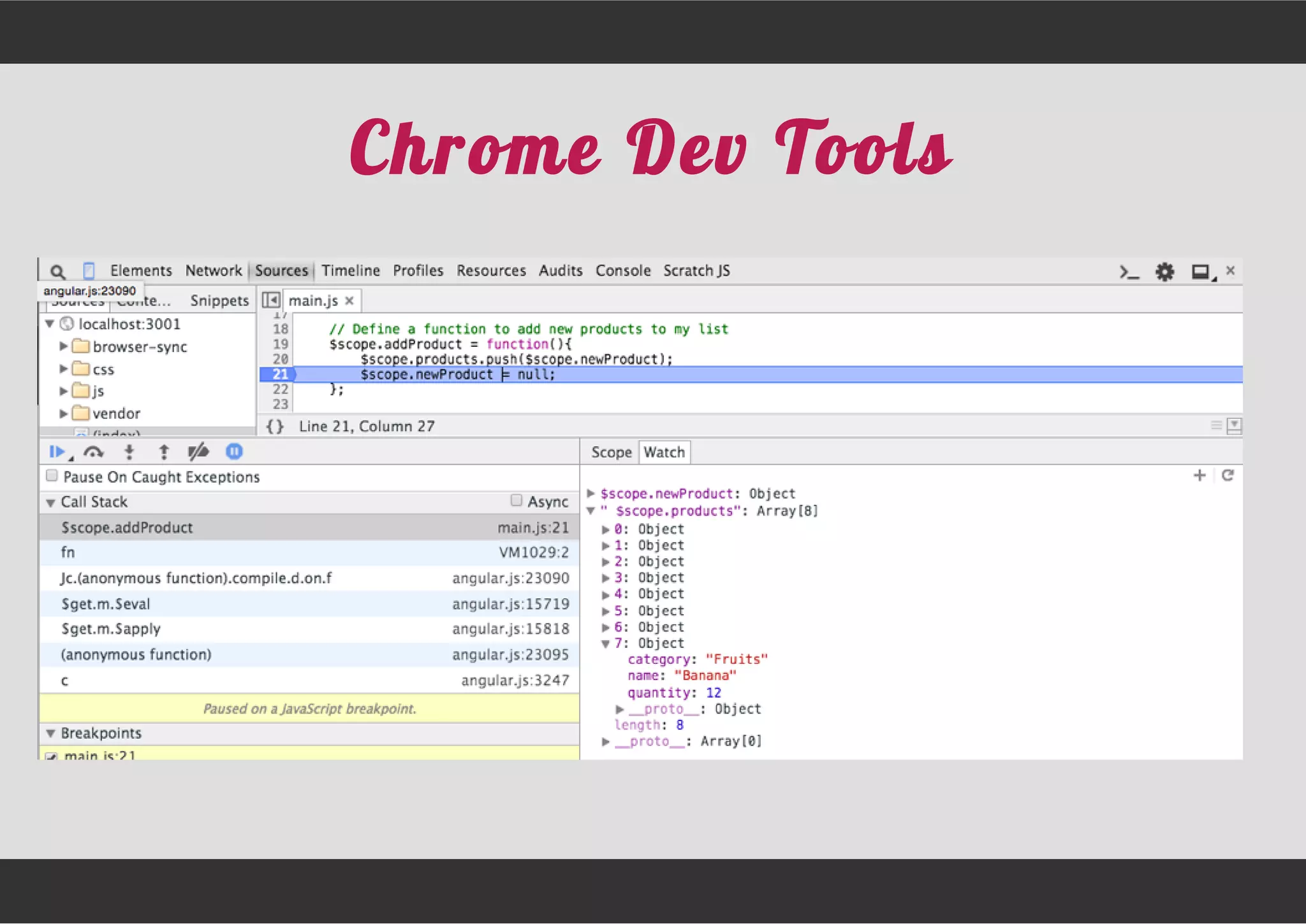Add a watch expression plus icon
The height and width of the screenshot is (924, 1306).
[1200, 475]
